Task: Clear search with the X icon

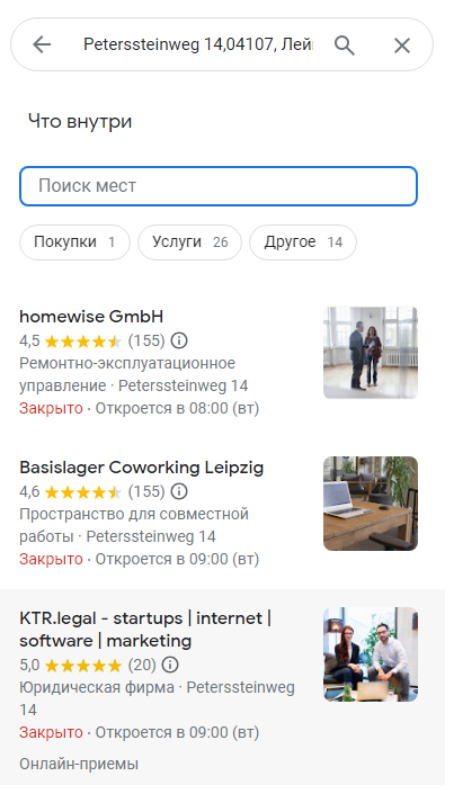Action: click(x=402, y=46)
